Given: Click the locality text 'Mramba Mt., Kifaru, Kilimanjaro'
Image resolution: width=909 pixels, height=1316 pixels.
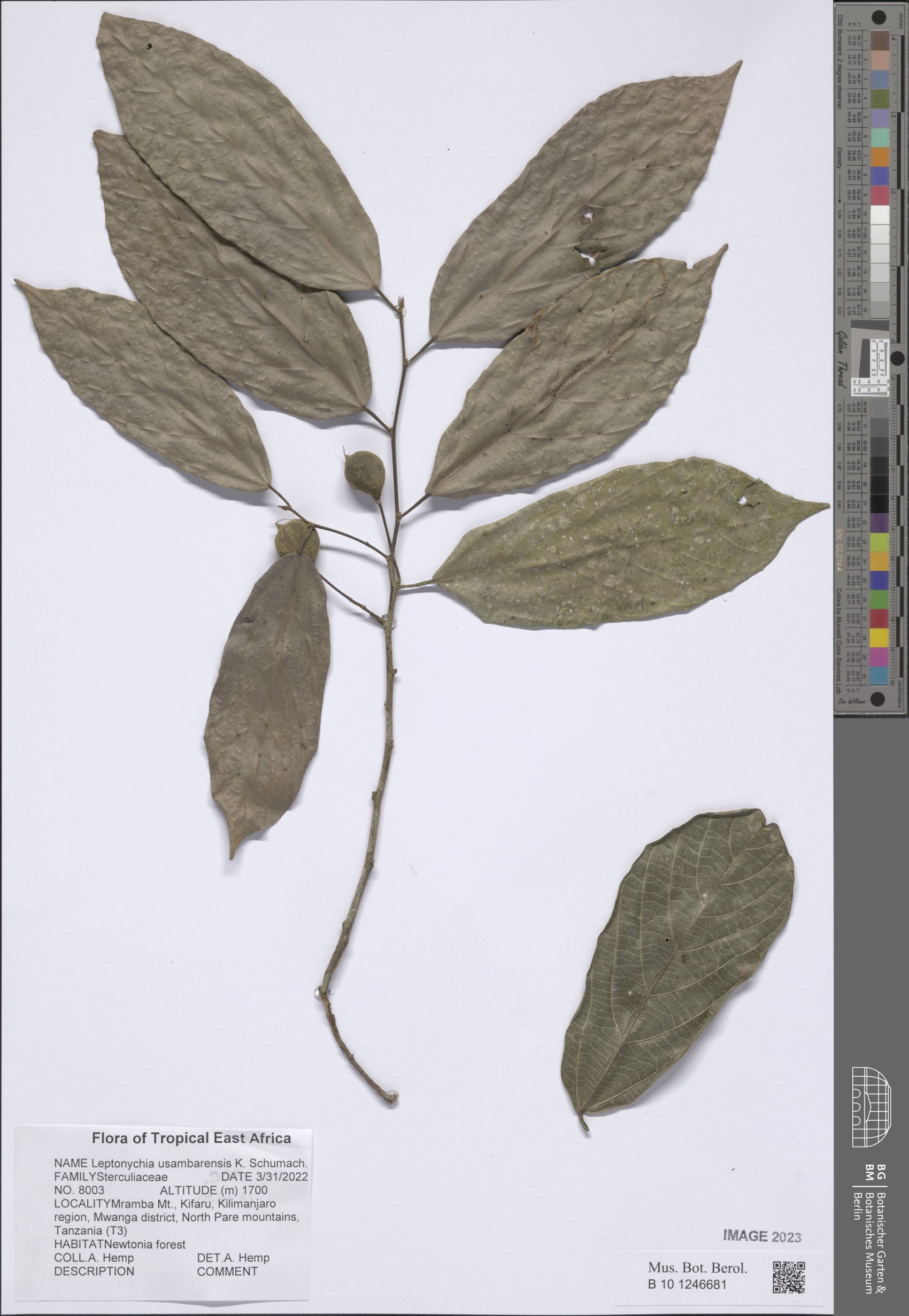Looking at the screenshot, I should click(194, 1204).
